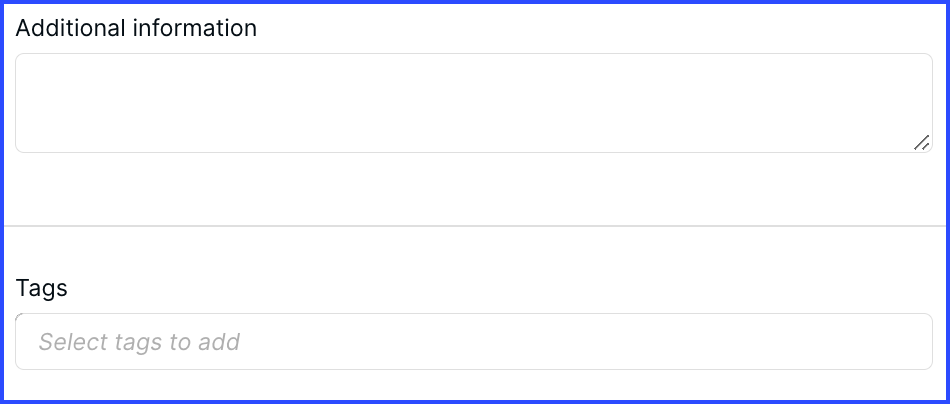This screenshot has height=404, width=950.
Task: Click blank space below the information textarea
Action: (x=474, y=188)
